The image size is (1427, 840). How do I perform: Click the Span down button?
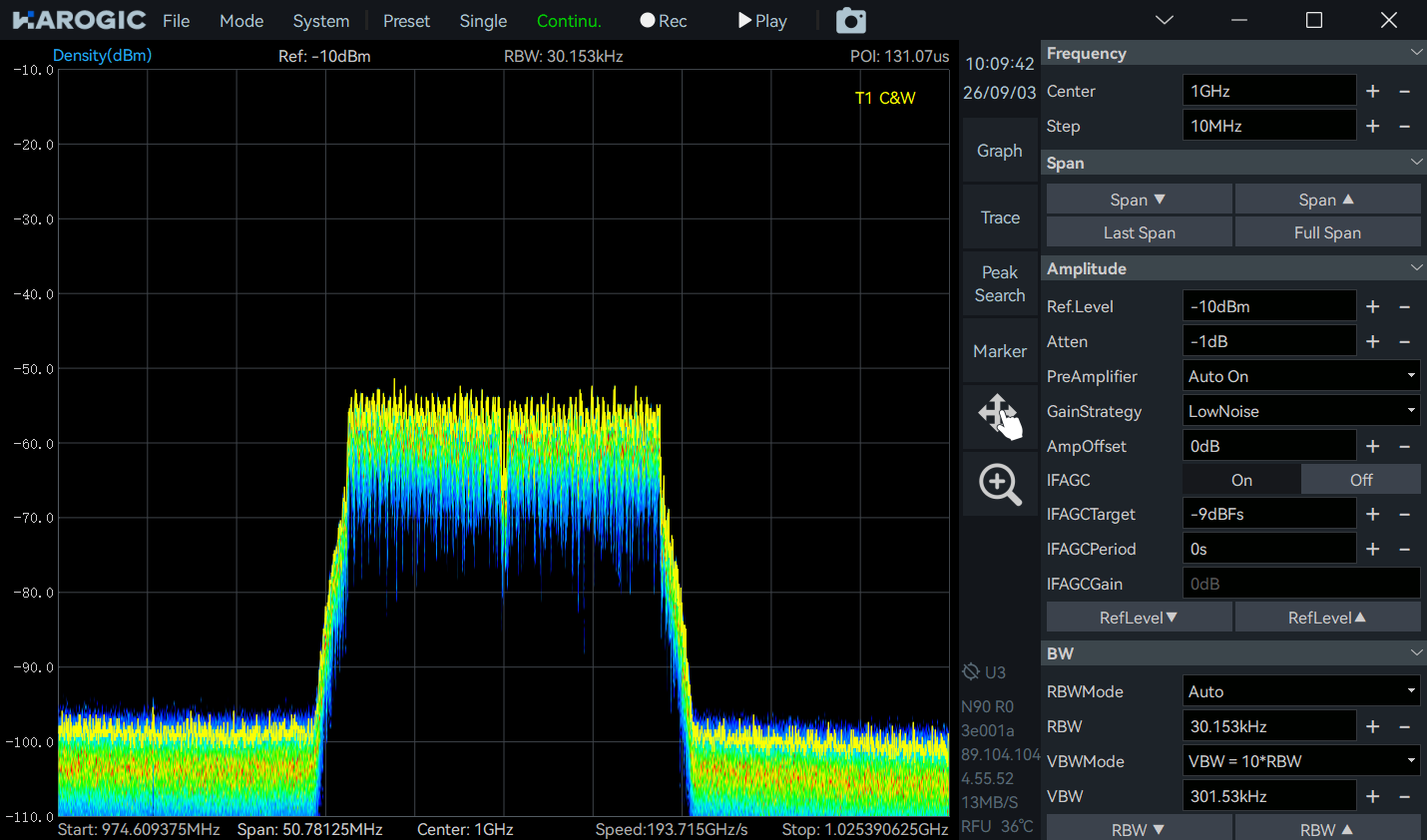(x=1139, y=200)
